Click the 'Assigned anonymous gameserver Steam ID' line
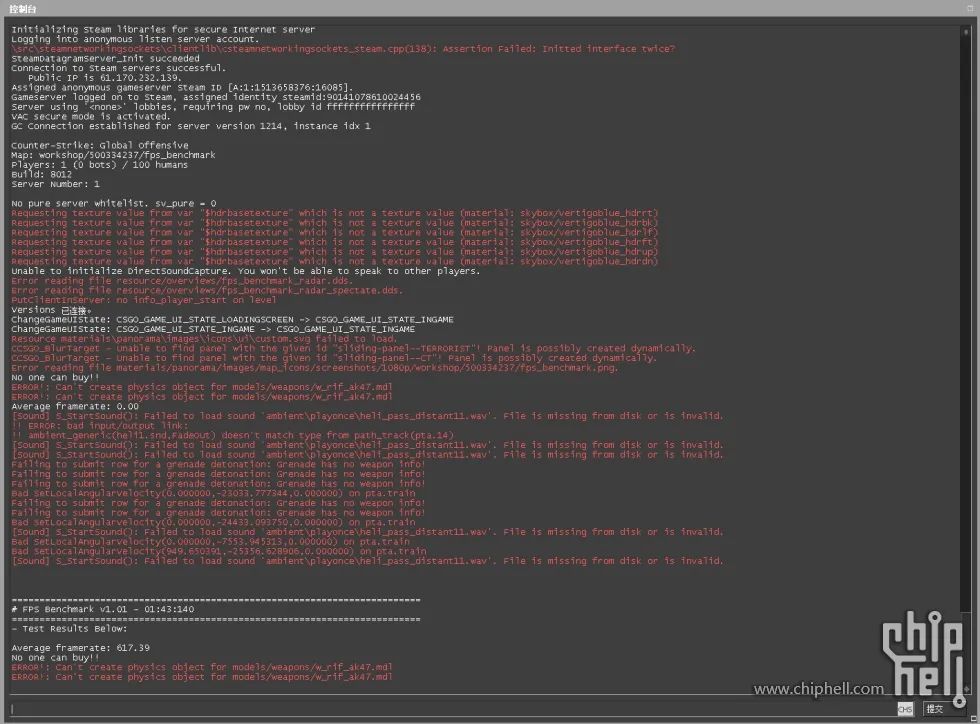The height and width of the screenshot is (724, 980). (x=182, y=88)
